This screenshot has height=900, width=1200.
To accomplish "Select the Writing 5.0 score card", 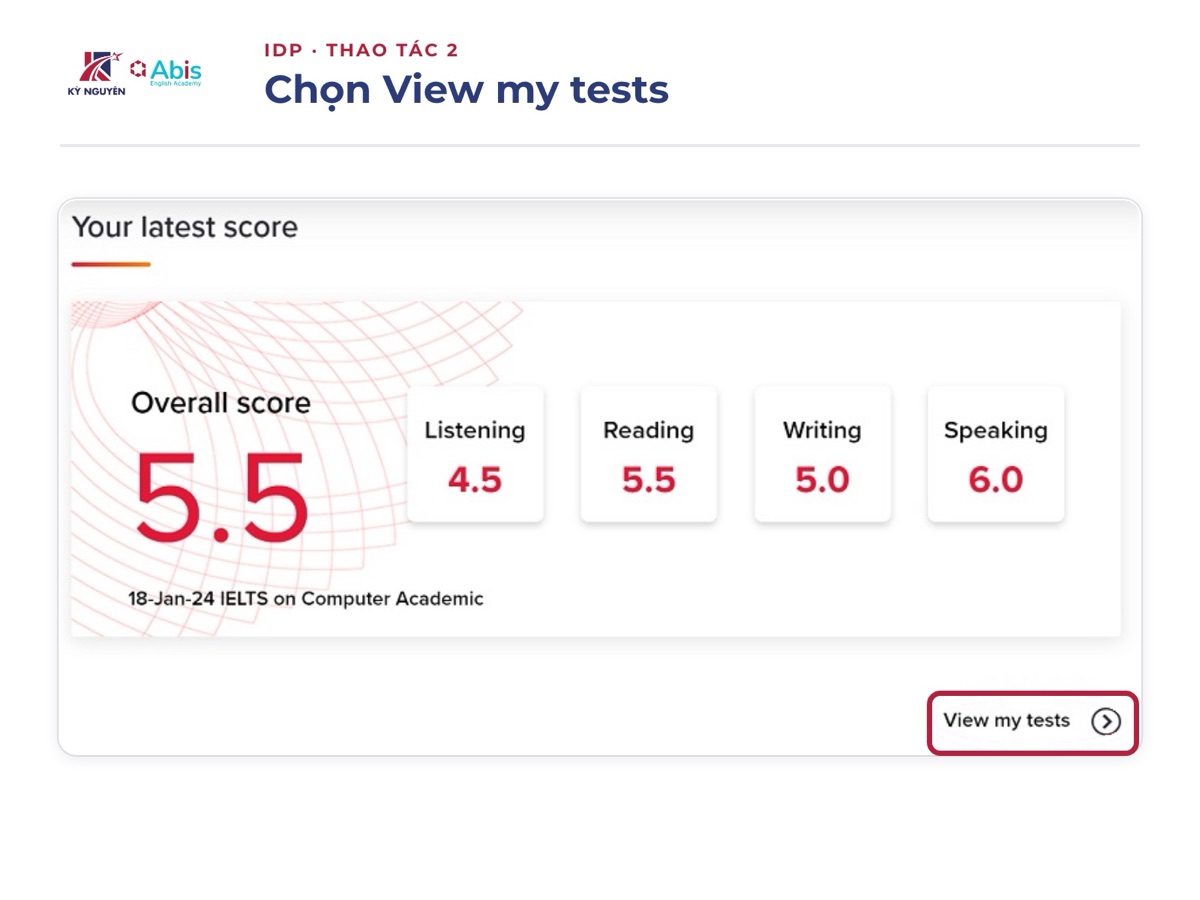I will pos(822,455).
